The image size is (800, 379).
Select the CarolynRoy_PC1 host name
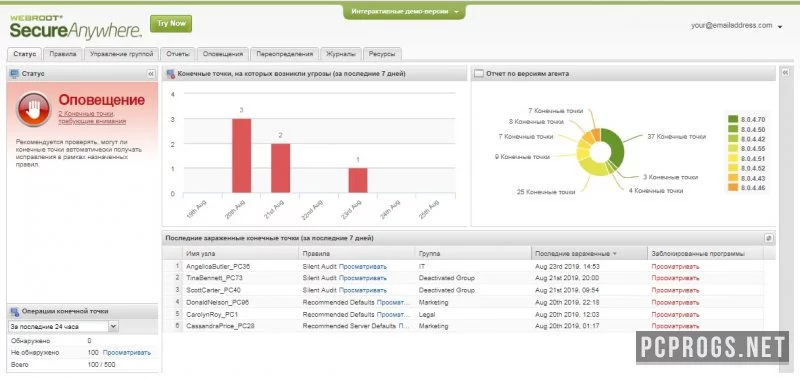(212, 315)
